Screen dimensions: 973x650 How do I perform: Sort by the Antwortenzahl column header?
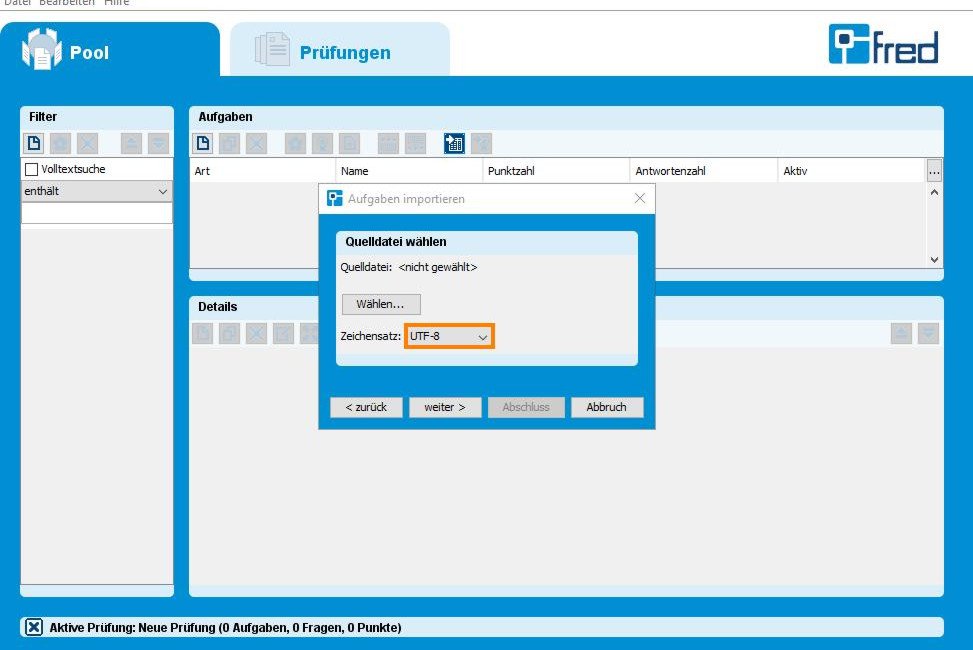[704, 171]
